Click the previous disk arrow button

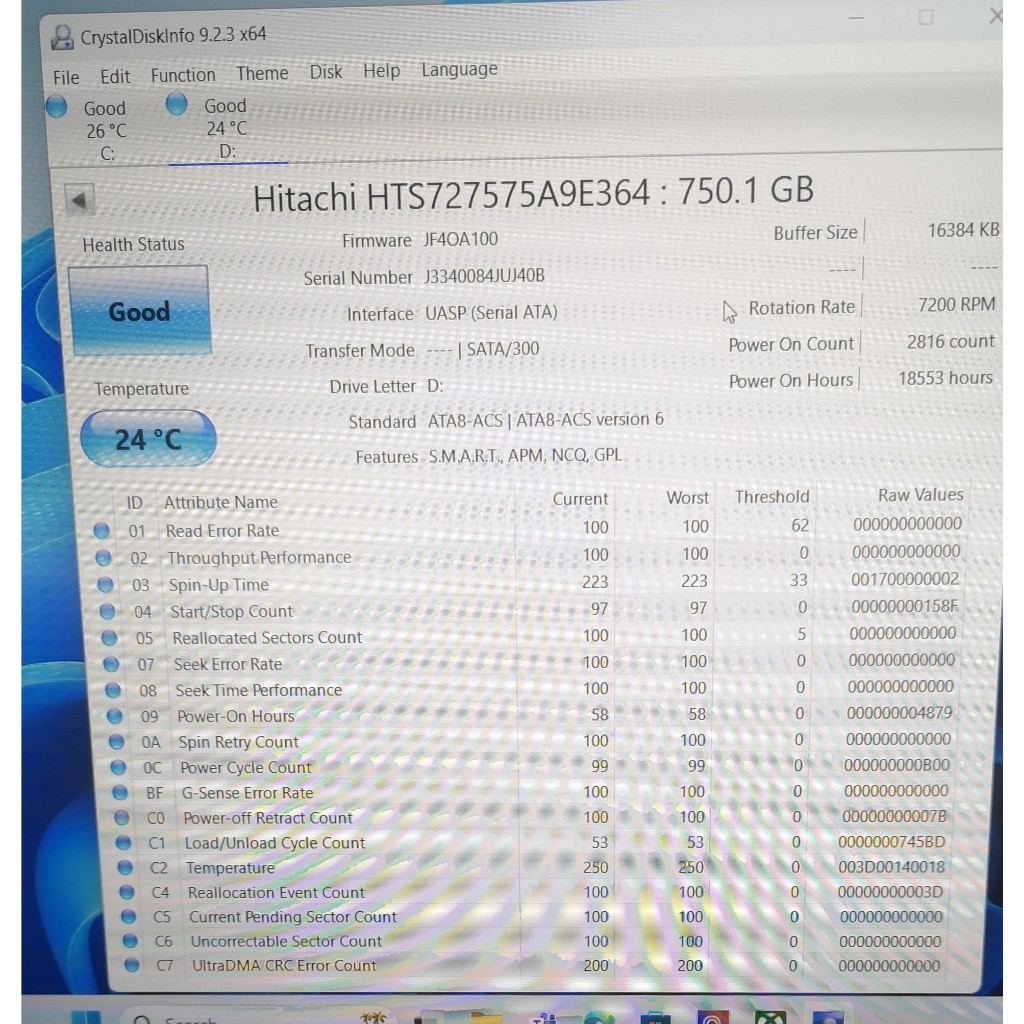click(x=80, y=200)
